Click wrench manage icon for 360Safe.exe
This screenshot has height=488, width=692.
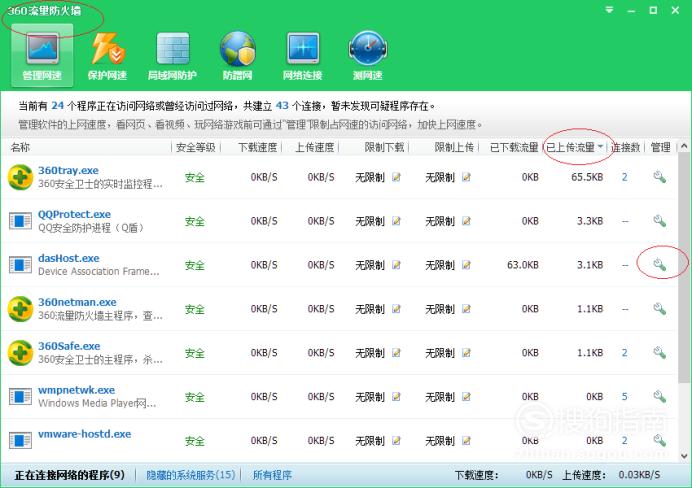tap(659, 353)
